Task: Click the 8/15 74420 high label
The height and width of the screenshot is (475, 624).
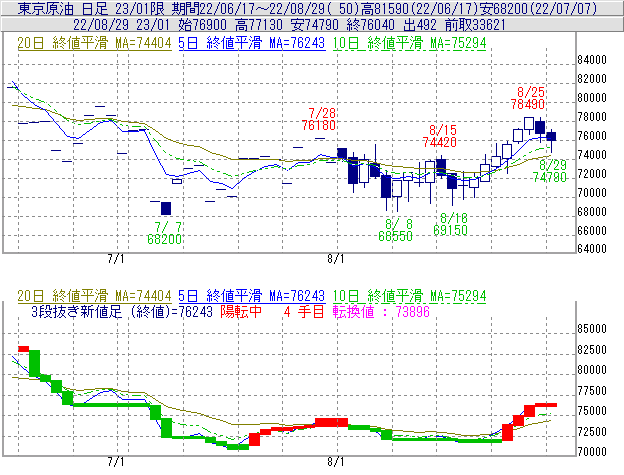Action: [440, 136]
